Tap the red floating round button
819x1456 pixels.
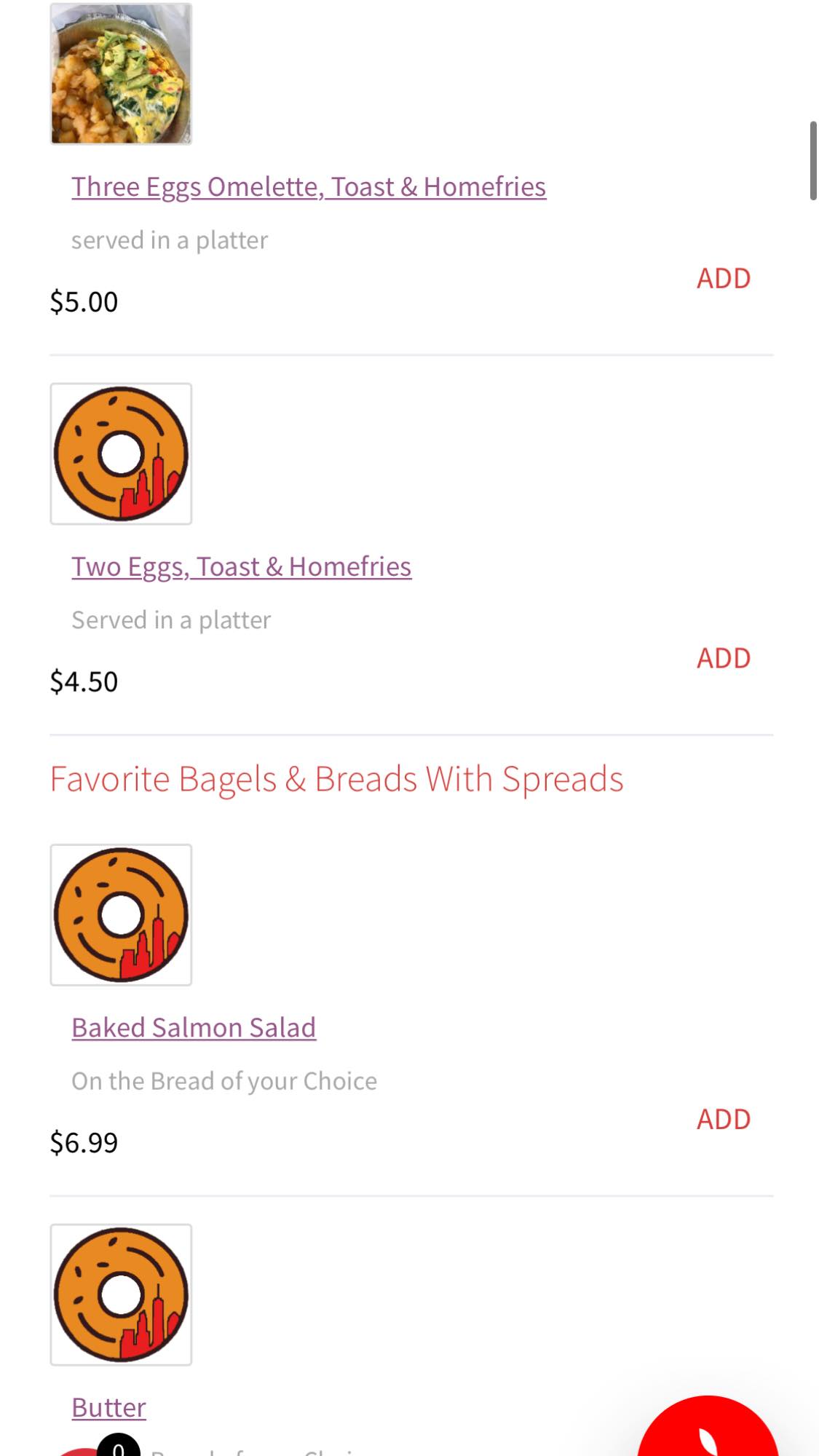pos(708,1431)
